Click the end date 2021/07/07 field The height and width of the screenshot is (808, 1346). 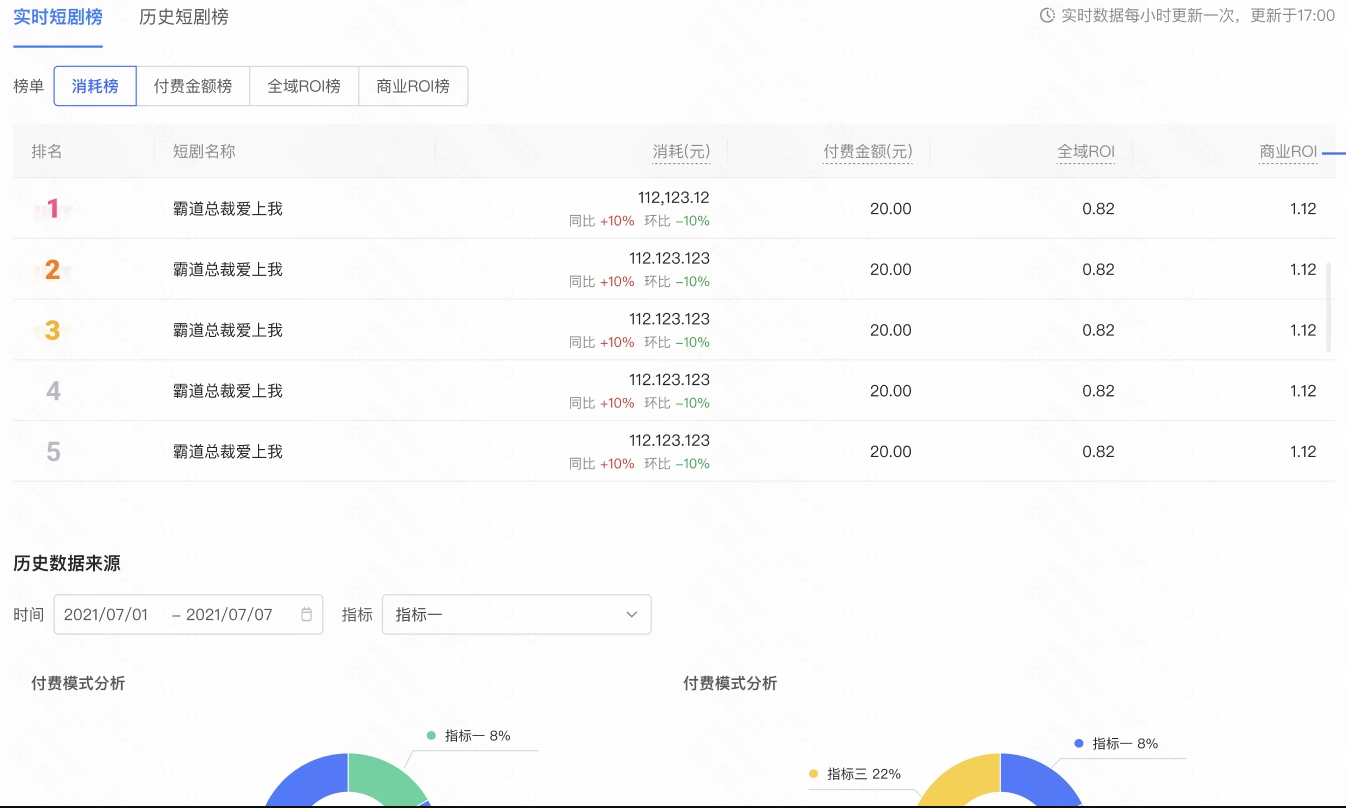coord(229,615)
